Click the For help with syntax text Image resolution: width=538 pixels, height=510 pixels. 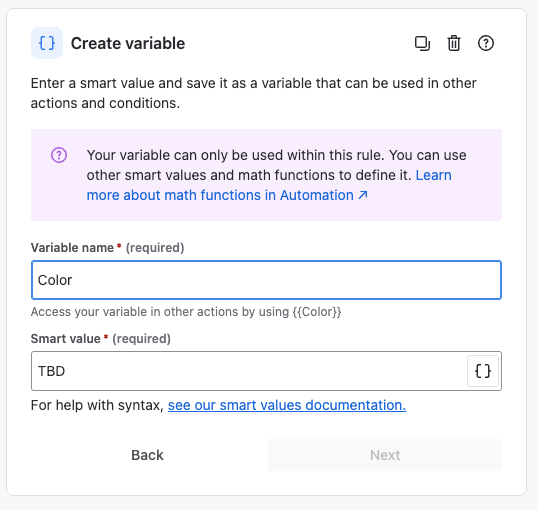97,405
